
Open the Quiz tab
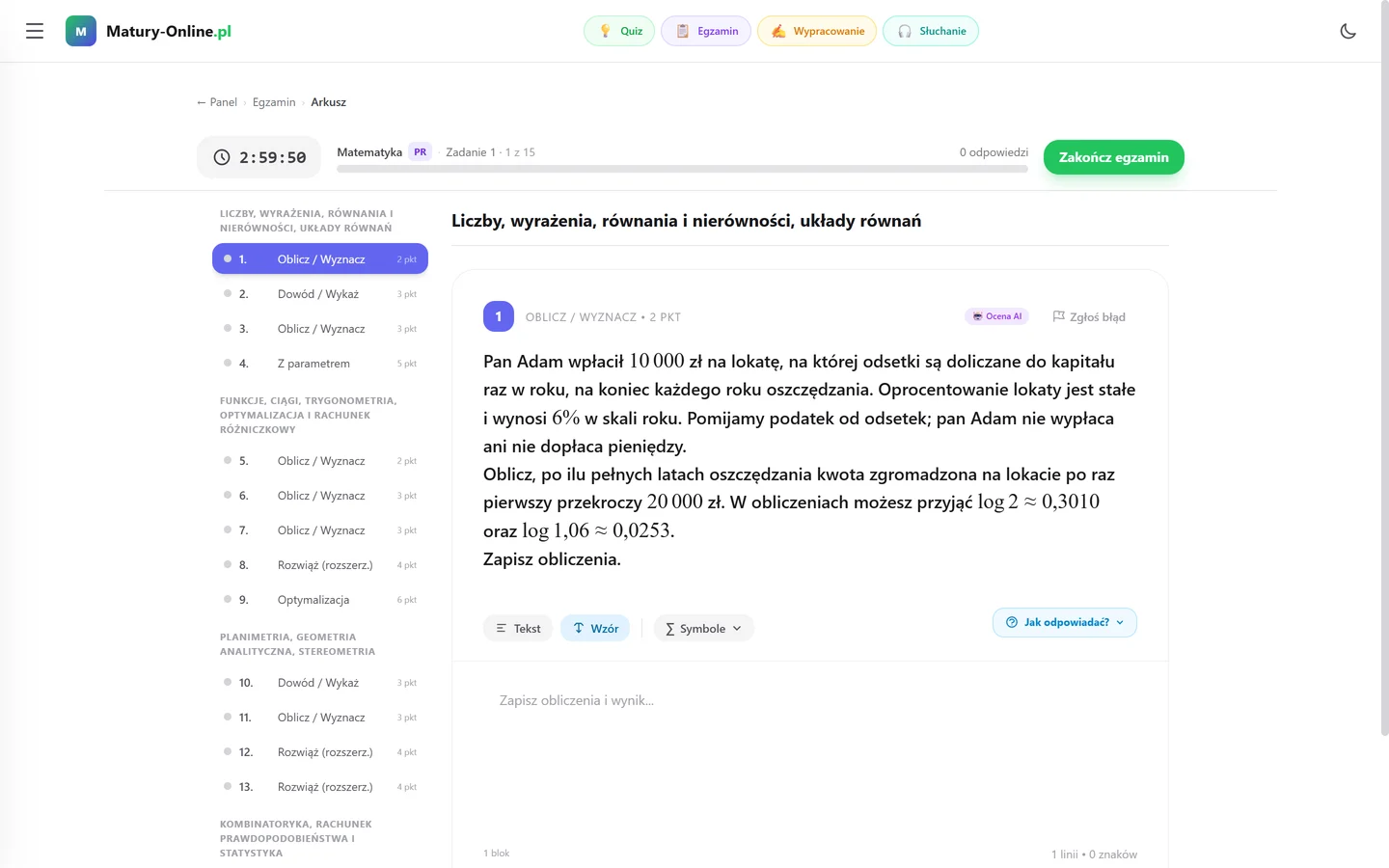click(x=619, y=31)
